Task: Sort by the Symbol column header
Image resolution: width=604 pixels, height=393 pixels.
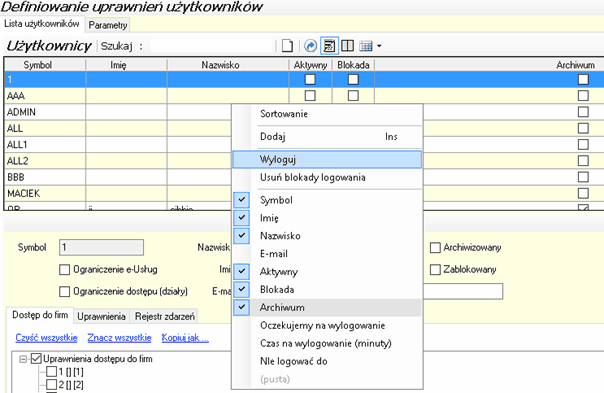Action: point(45,65)
